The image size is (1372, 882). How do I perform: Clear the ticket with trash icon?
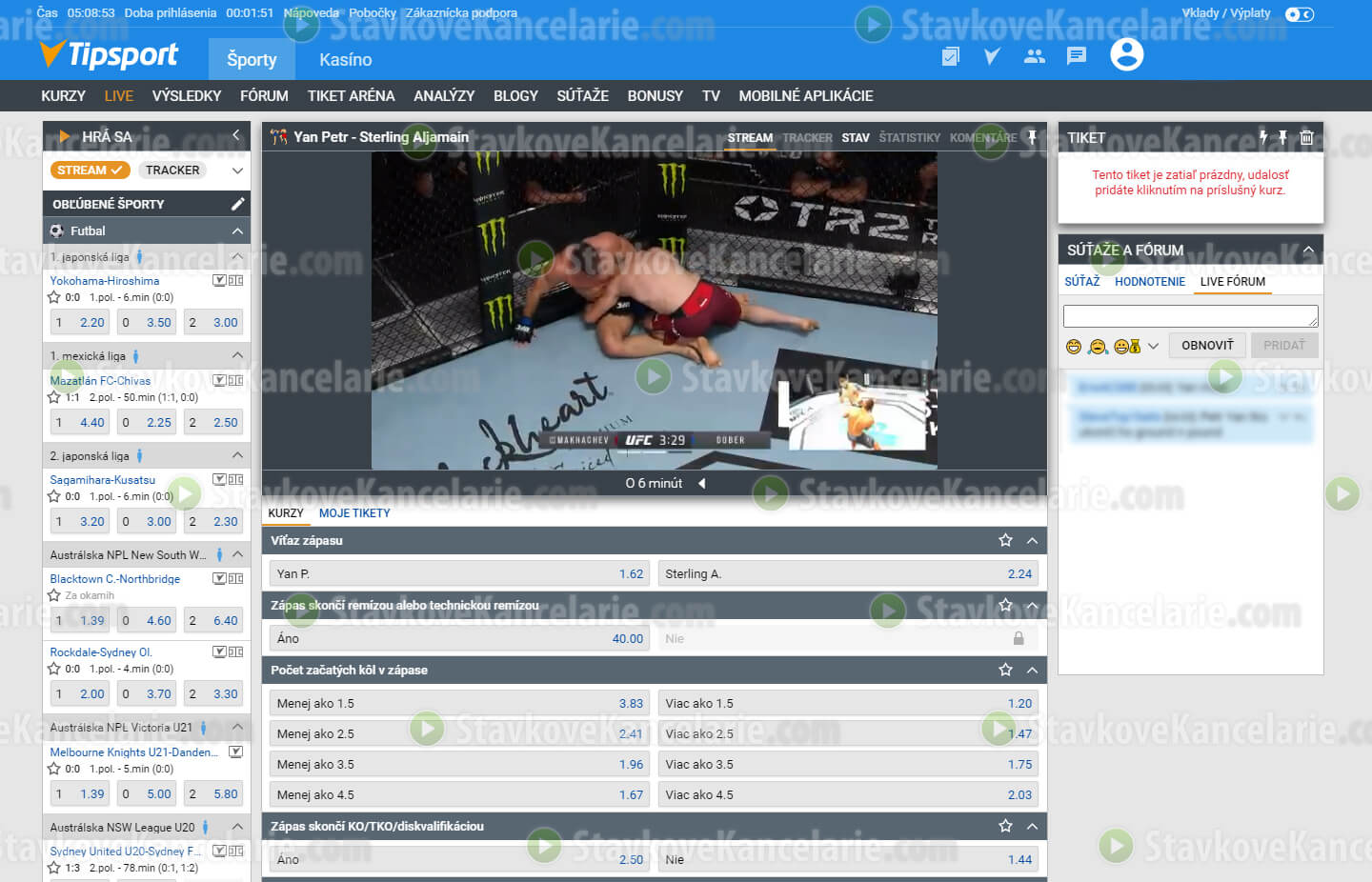click(1306, 137)
